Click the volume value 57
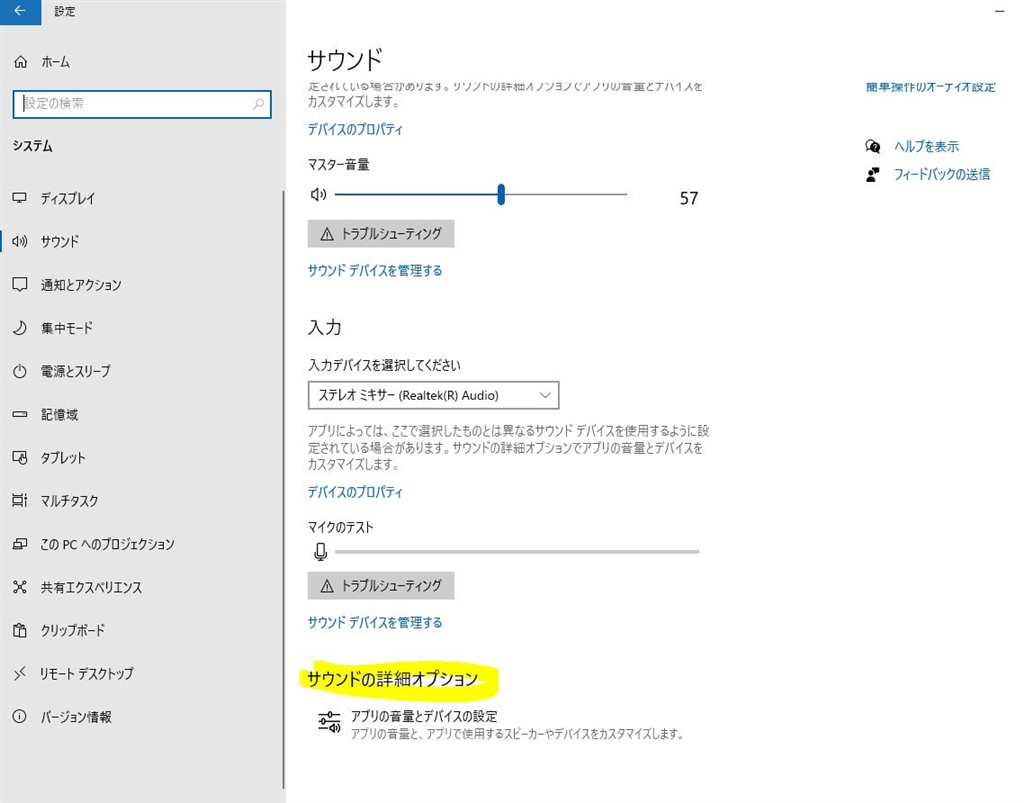Image resolution: width=1024 pixels, height=803 pixels. point(689,198)
